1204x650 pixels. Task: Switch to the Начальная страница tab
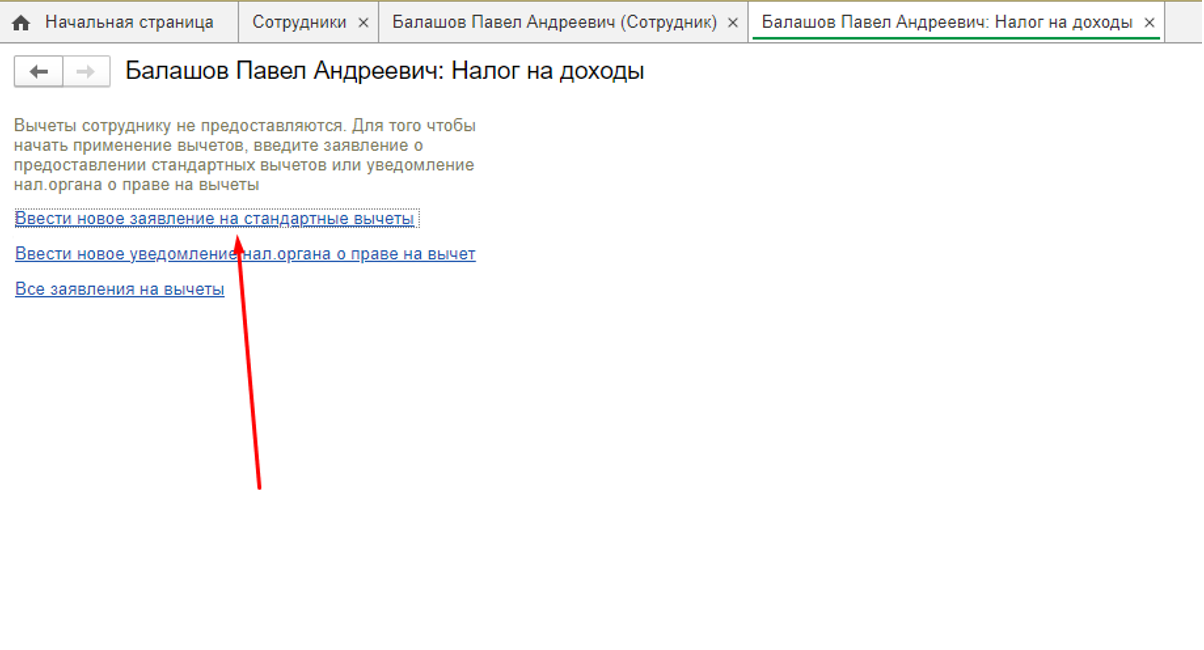128,22
